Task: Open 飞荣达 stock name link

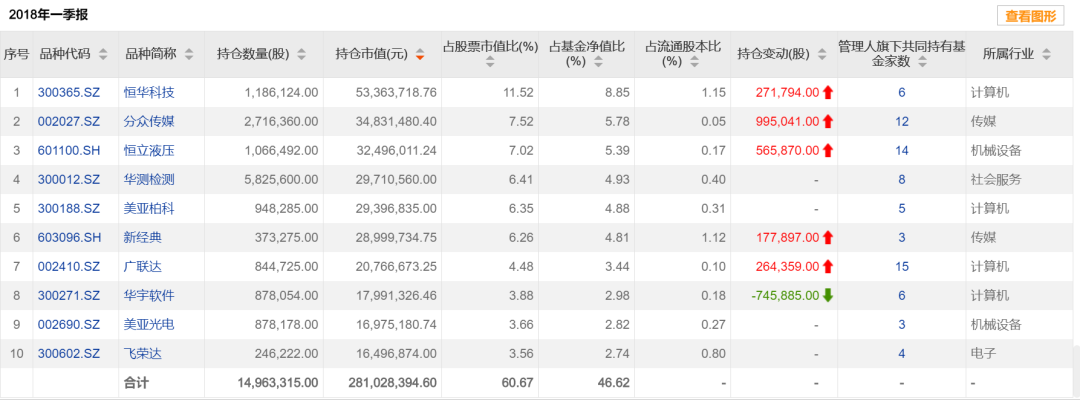Action: (x=143, y=354)
